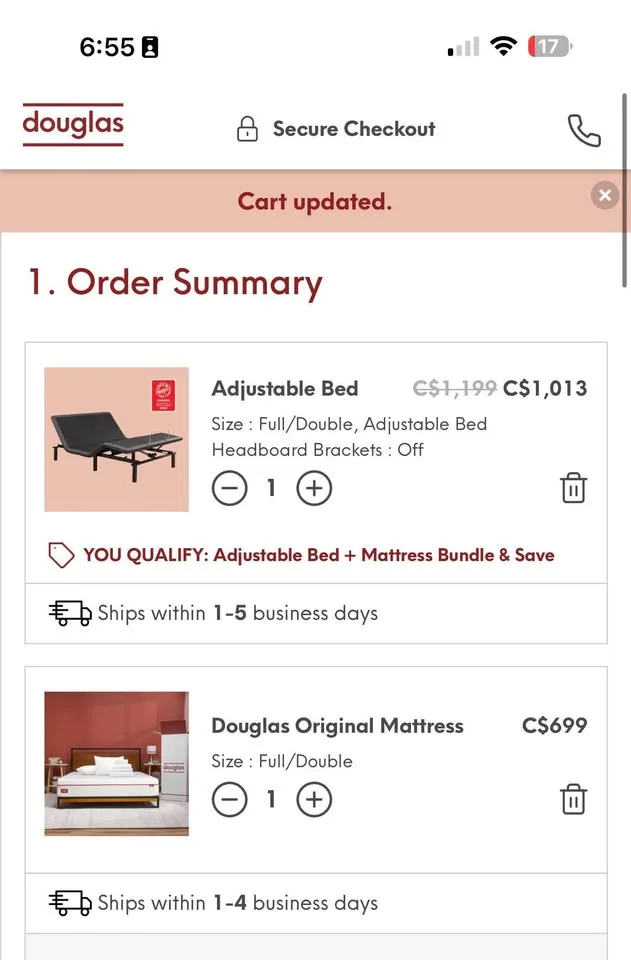
Task: Delete Douglas Original Mattress via trash icon
Action: coord(572,799)
